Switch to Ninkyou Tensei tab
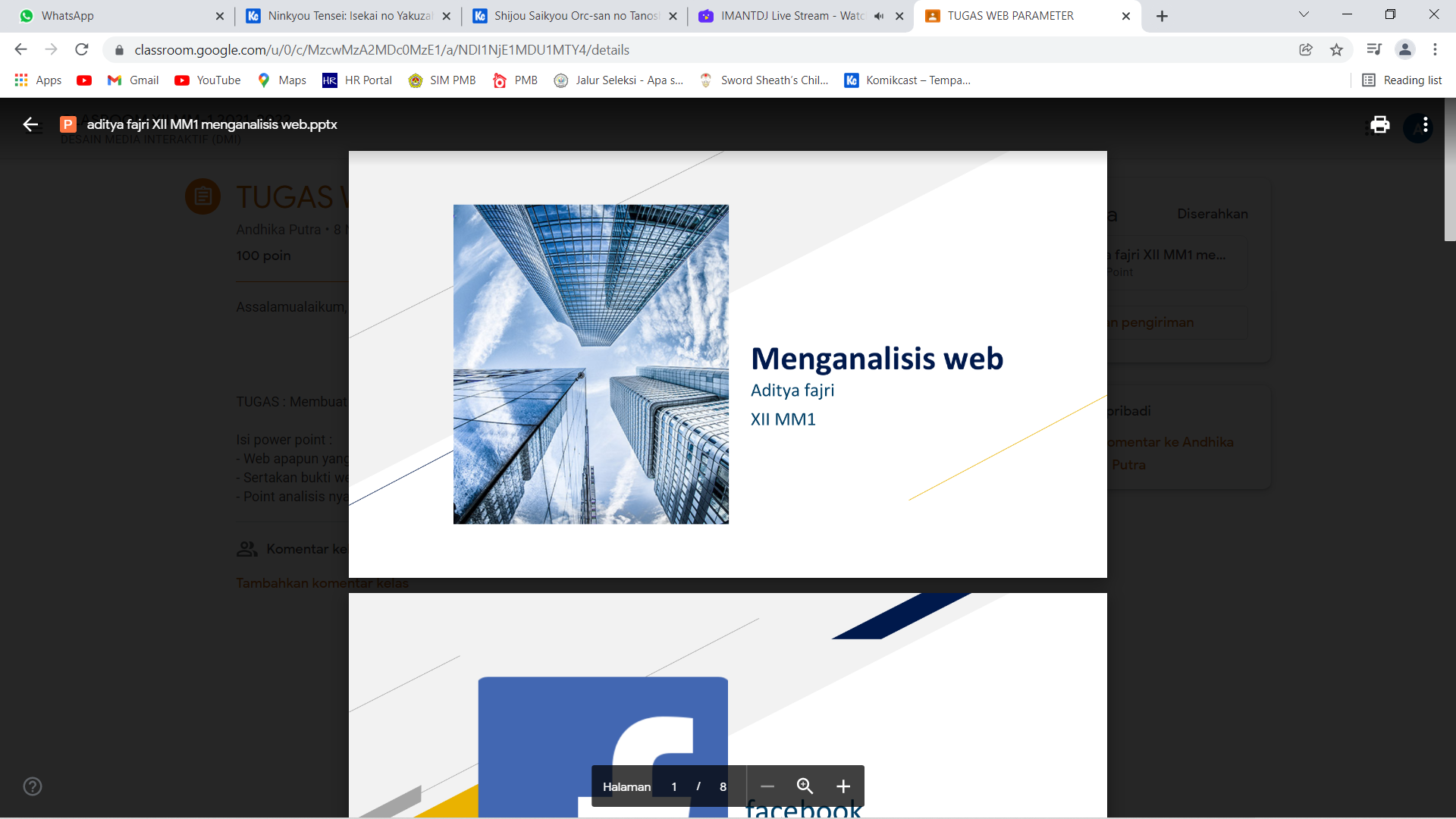1456x819 pixels. coord(349,16)
